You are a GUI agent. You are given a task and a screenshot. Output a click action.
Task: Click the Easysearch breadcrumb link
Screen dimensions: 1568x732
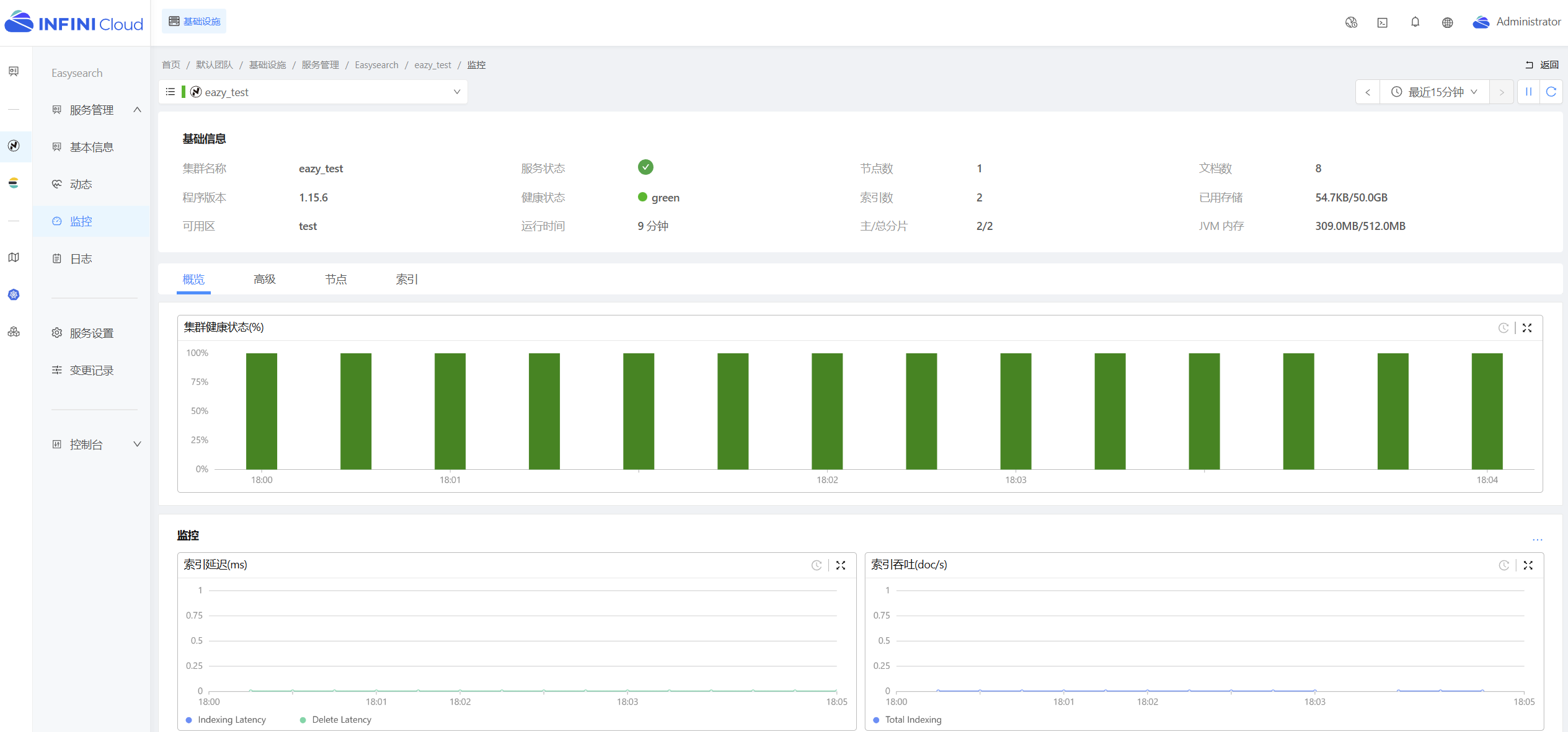tap(376, 65)
